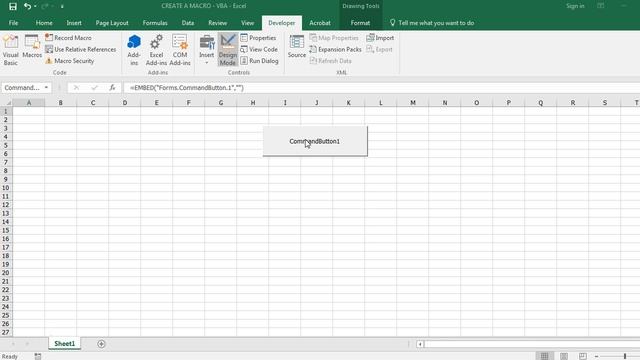The width and height of the screenshot is (640, 360).
Task: Open the undo history dropdown arrow
Action: 35,6
